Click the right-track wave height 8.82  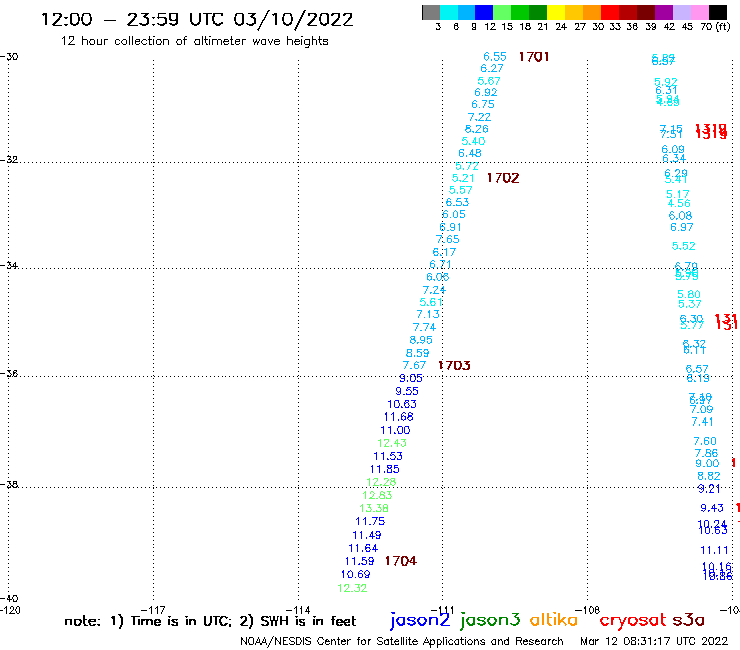(x=709, y=476)
